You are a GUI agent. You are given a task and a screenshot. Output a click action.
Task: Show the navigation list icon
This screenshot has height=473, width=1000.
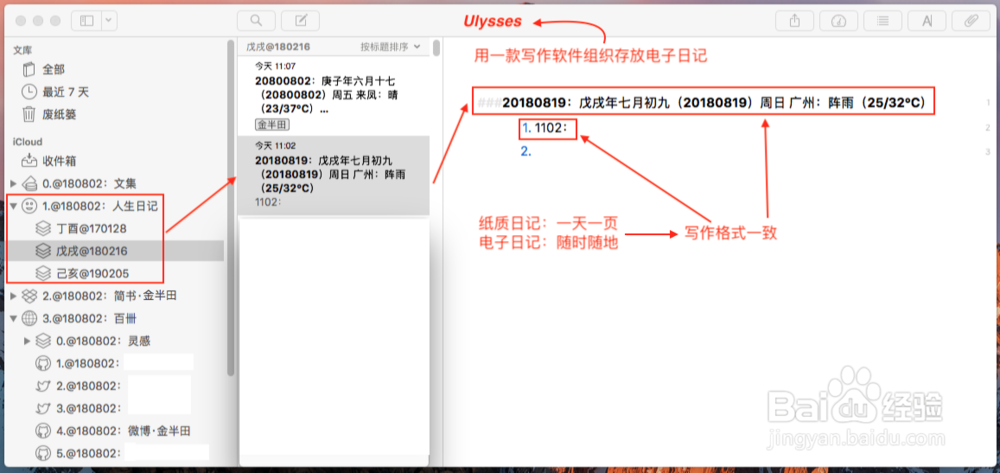pos(883,21)
